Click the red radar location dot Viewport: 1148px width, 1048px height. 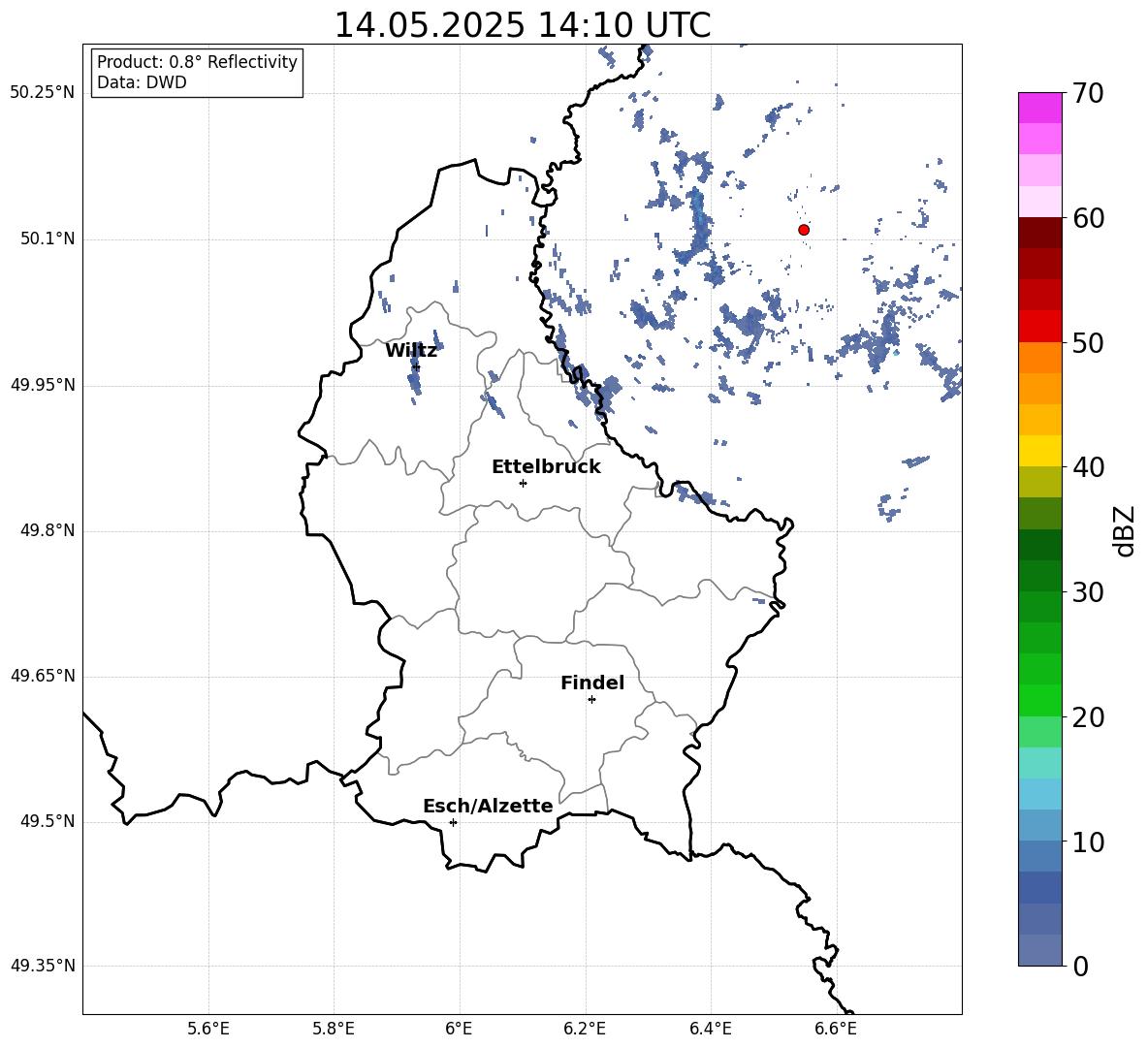click(x=804, y=230)
